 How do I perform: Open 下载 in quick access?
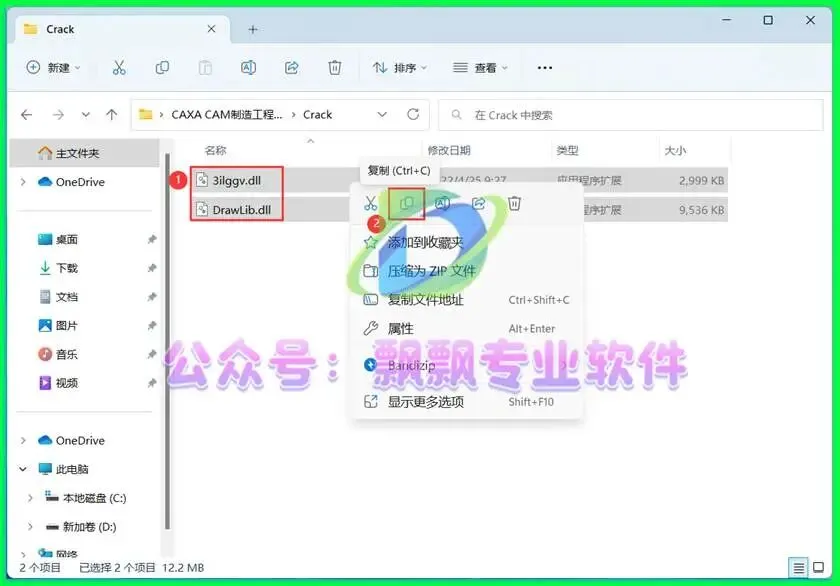pyautogui.click(x=67, y=268)
